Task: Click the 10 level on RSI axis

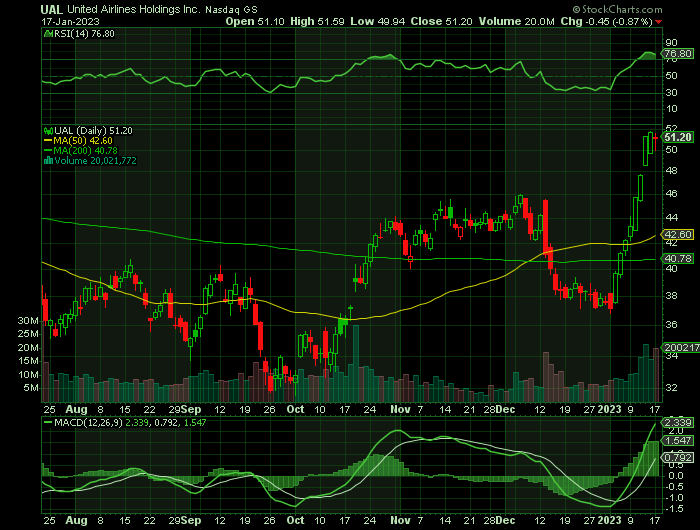Action: click(671, 109)
